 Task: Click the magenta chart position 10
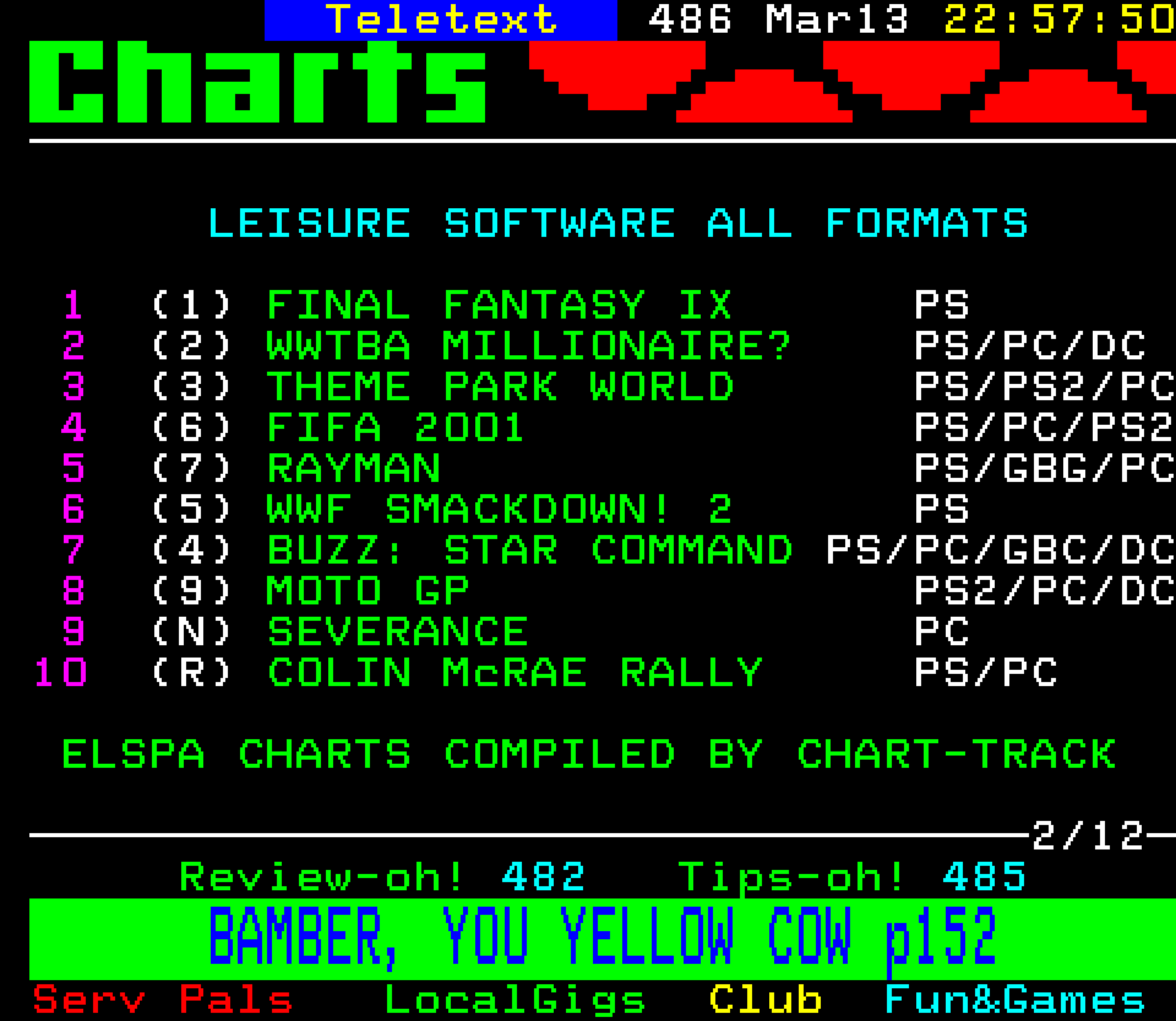(x=60, y=672)
